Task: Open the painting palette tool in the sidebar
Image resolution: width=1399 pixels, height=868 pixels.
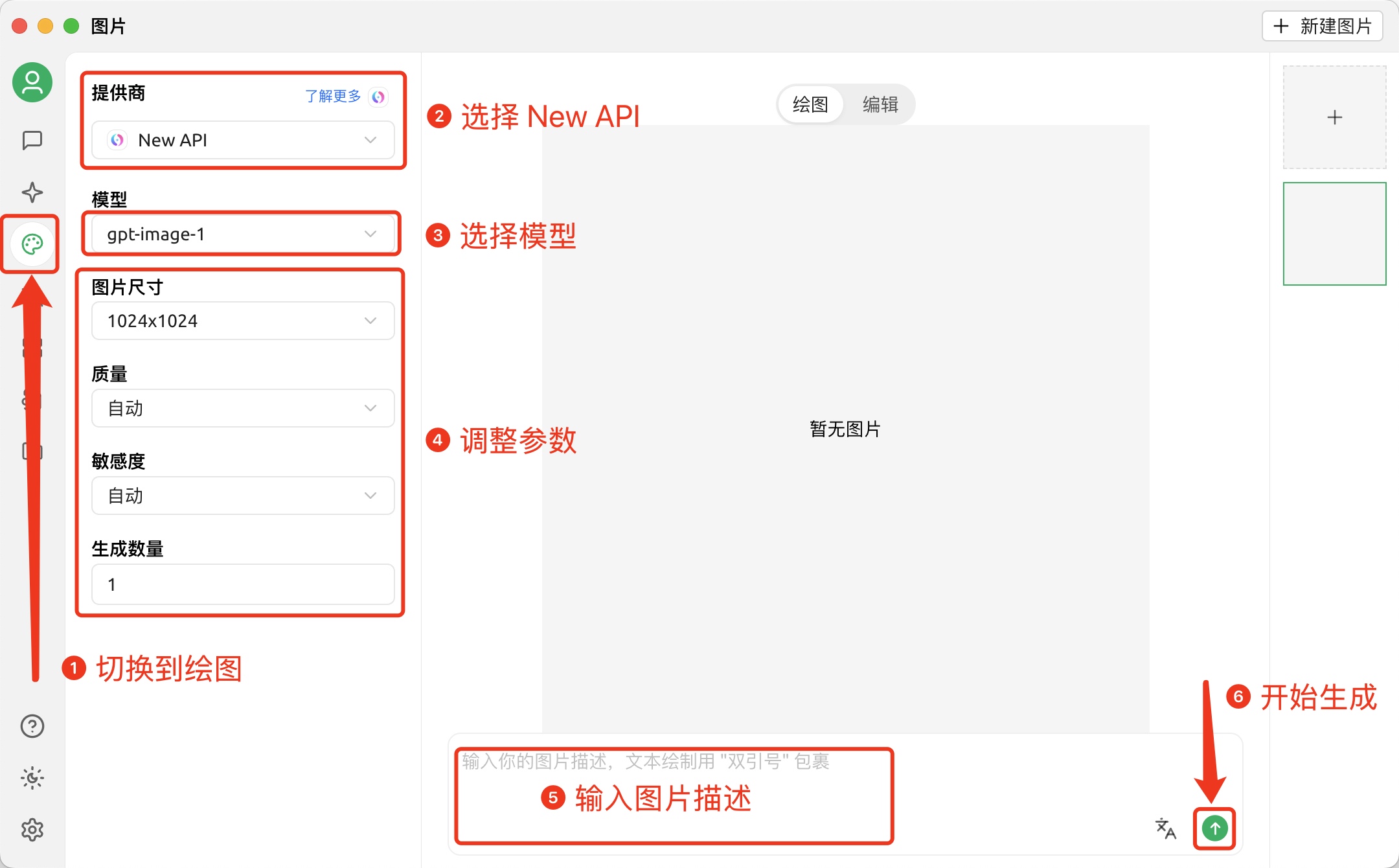Action: click(30, 245)
